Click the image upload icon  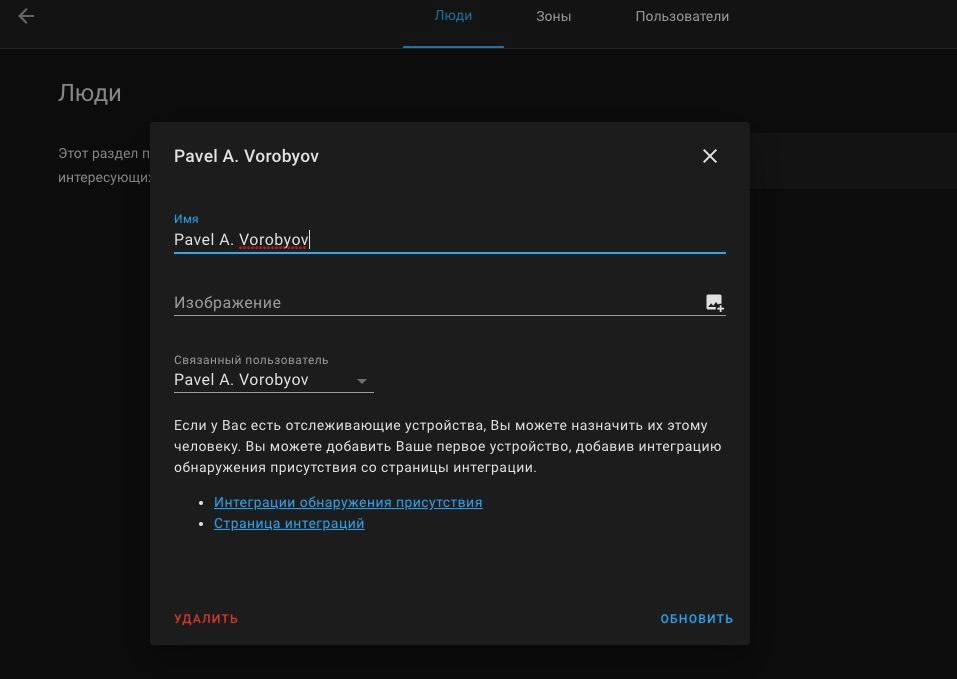point(714,302)
